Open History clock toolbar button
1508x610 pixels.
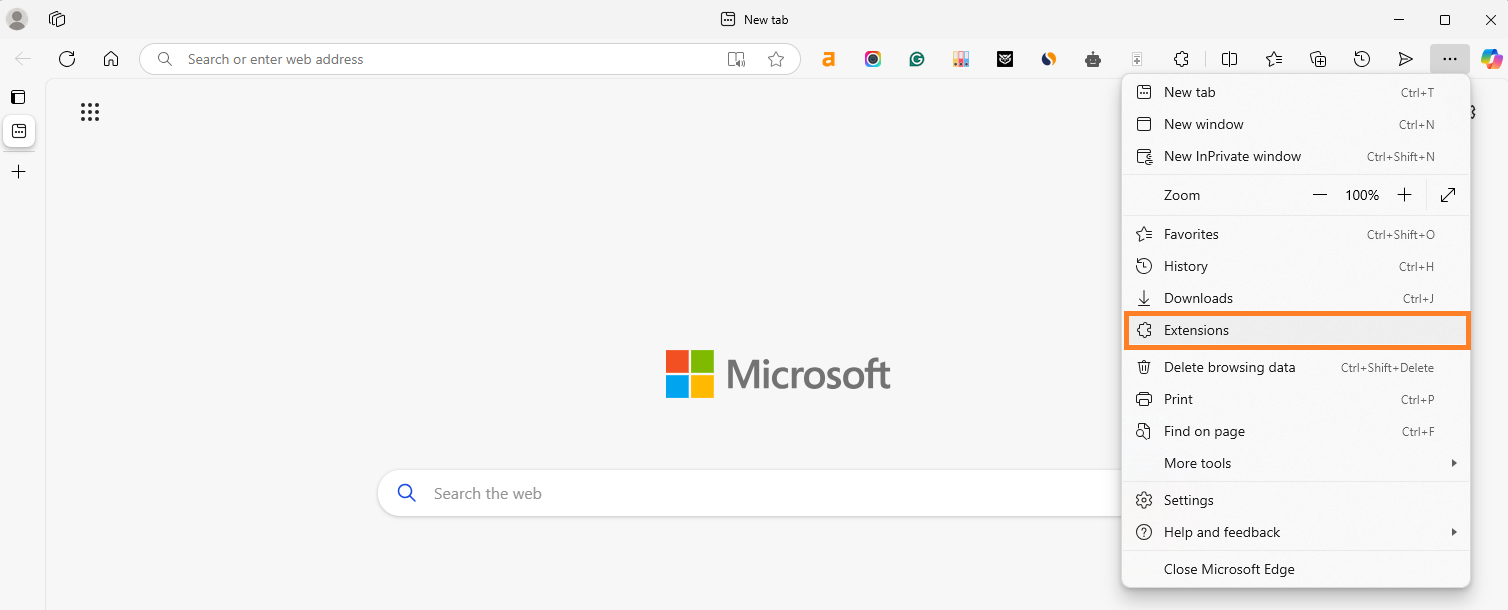(x=1362, y=59)
